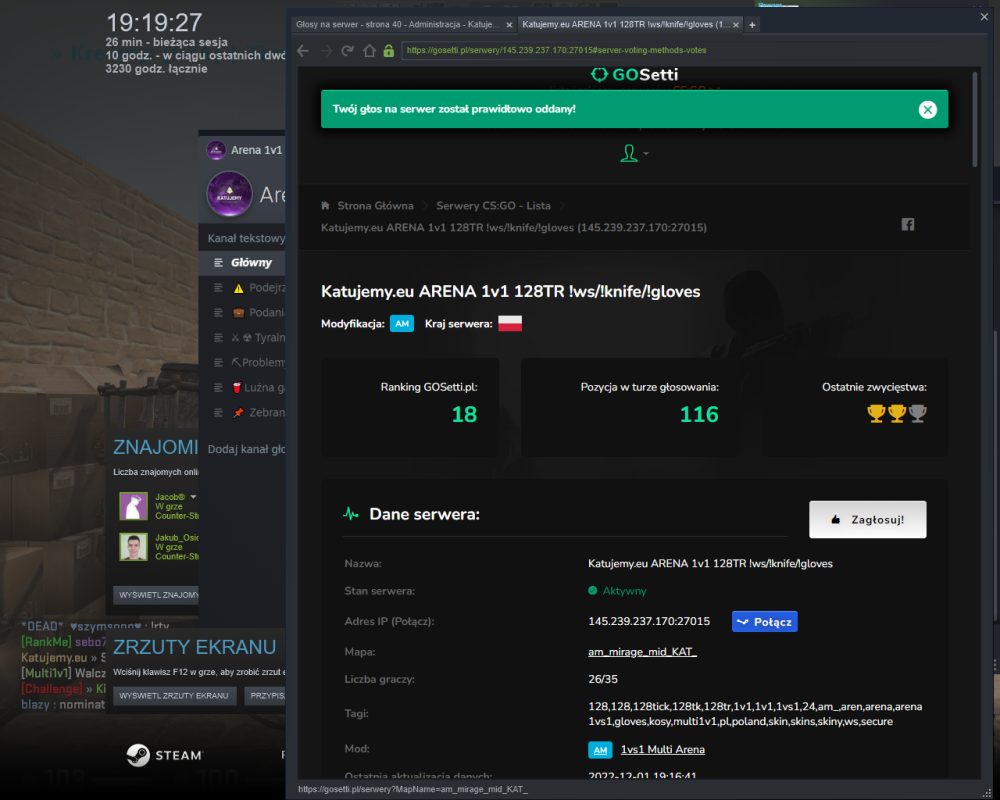Click the Połącz connect button
This screenshot has height=800, width=1000.
(x=764, y=621)
